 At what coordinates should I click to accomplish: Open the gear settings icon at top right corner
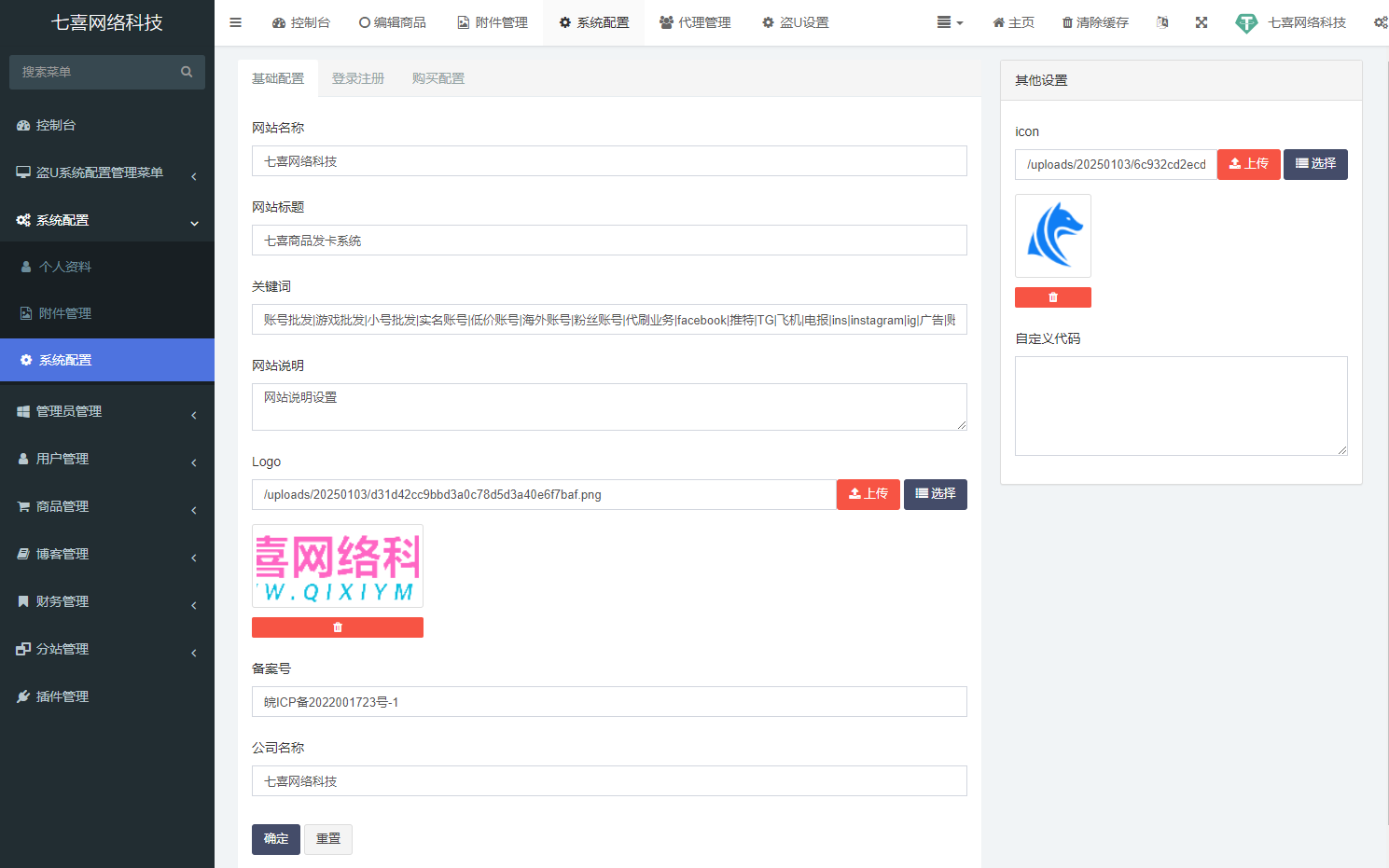1382,21
